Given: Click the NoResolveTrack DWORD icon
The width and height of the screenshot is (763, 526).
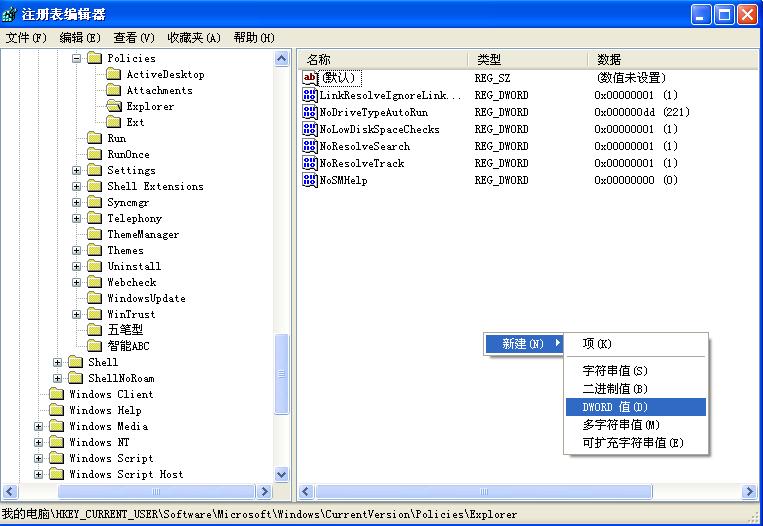Looking at the screenshot, I should tap(309, 163).
